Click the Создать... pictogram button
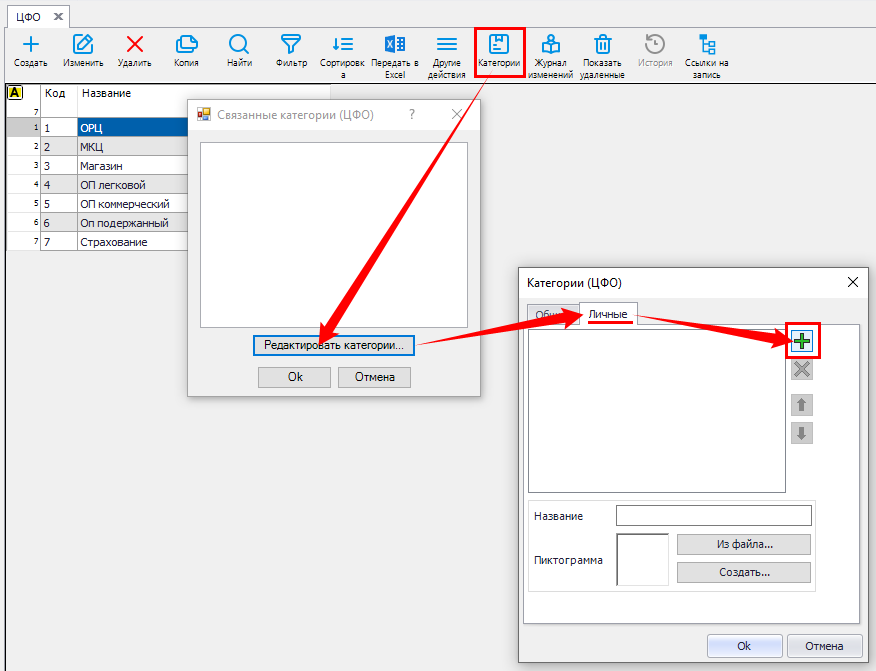Screen dimensions: 876x671 click(743, 573)
